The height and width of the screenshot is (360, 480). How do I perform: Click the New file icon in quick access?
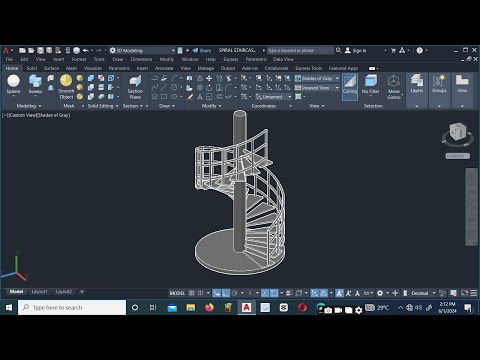[22, 50]
